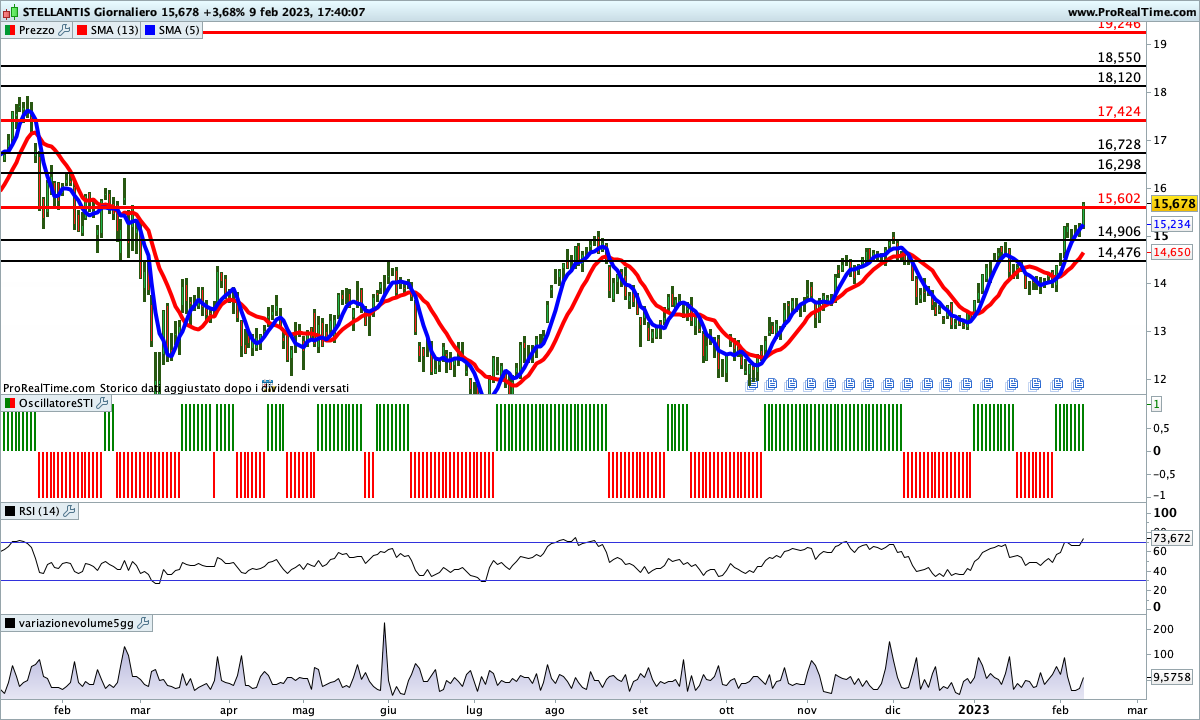Click the 18,120 price level label
The image size is (1200, 720).
1119,77
